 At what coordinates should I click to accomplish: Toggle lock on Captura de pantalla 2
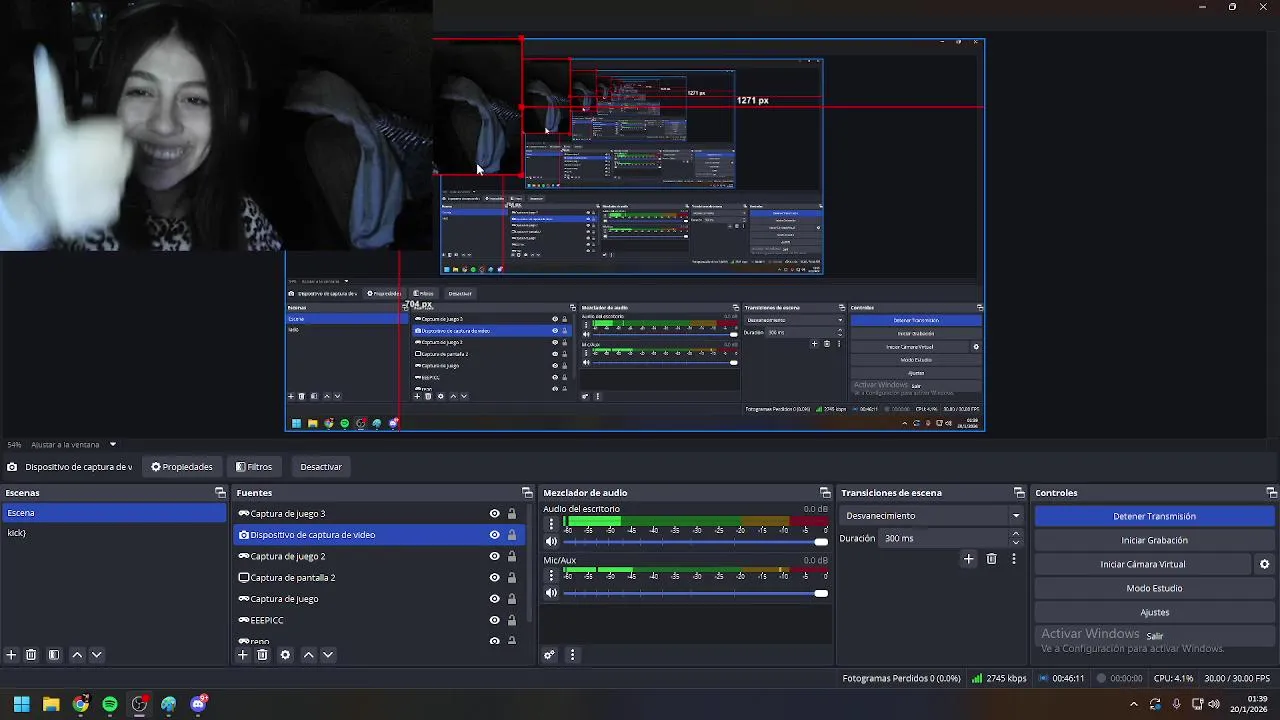pyautogui.click(x=512, y=578)
